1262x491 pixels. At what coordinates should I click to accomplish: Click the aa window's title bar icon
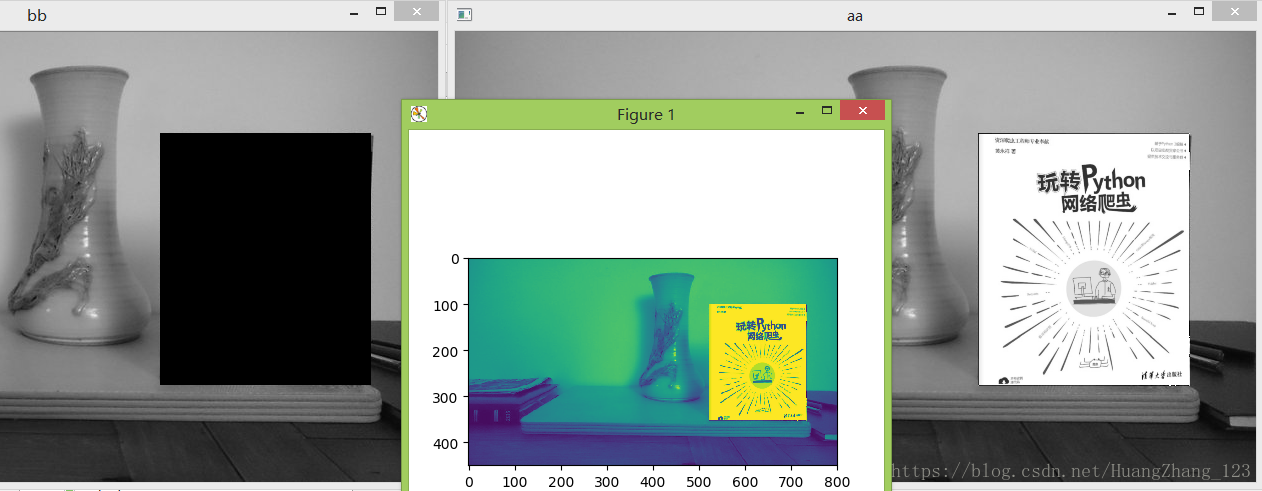point(465,15)
